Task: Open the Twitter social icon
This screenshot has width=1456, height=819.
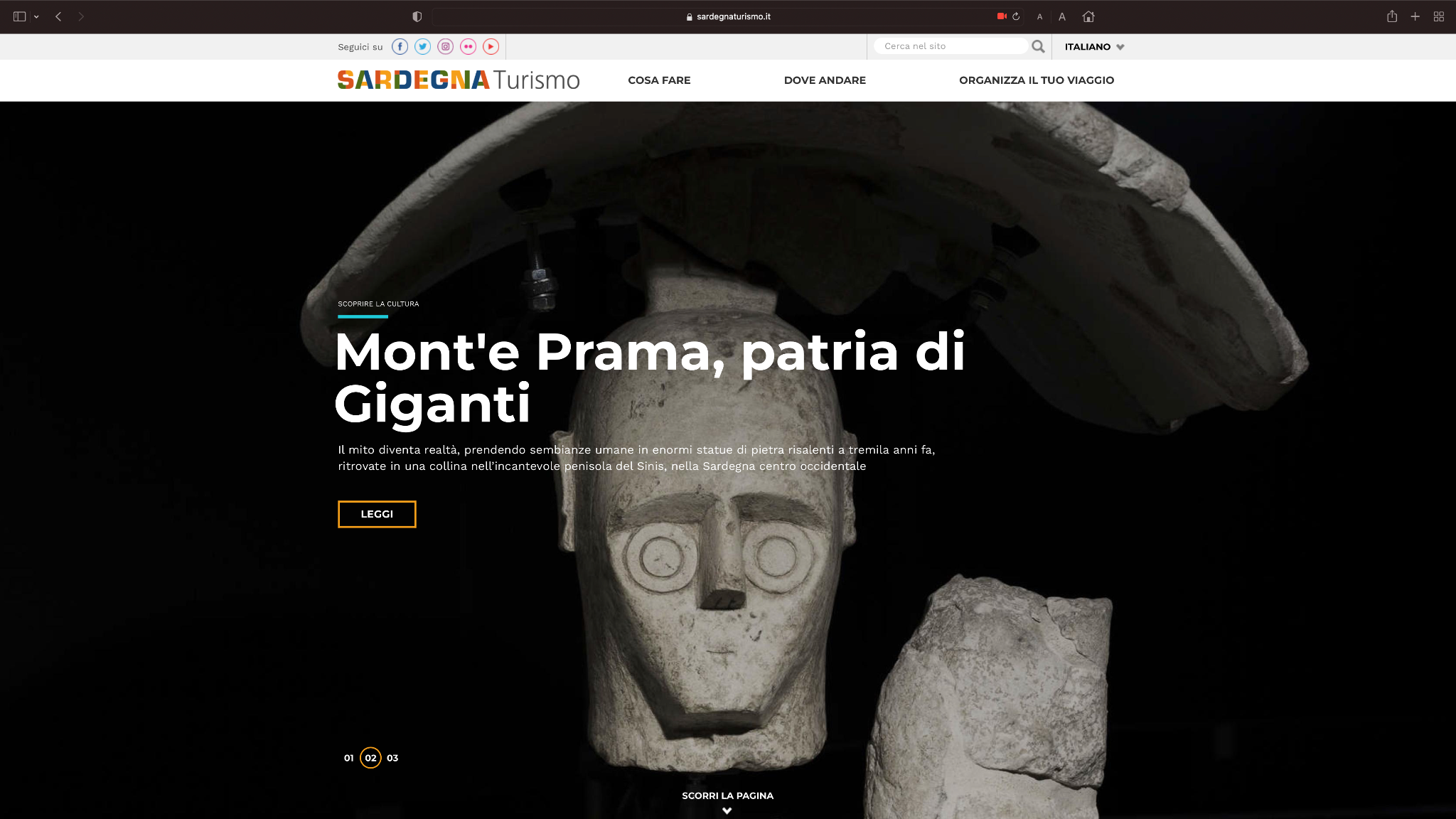Action: coord(423,47)
